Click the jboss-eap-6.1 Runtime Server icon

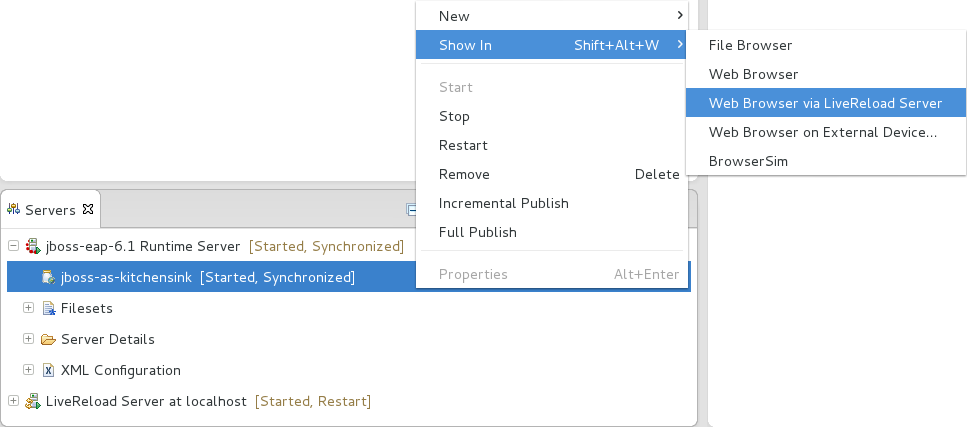32,246
